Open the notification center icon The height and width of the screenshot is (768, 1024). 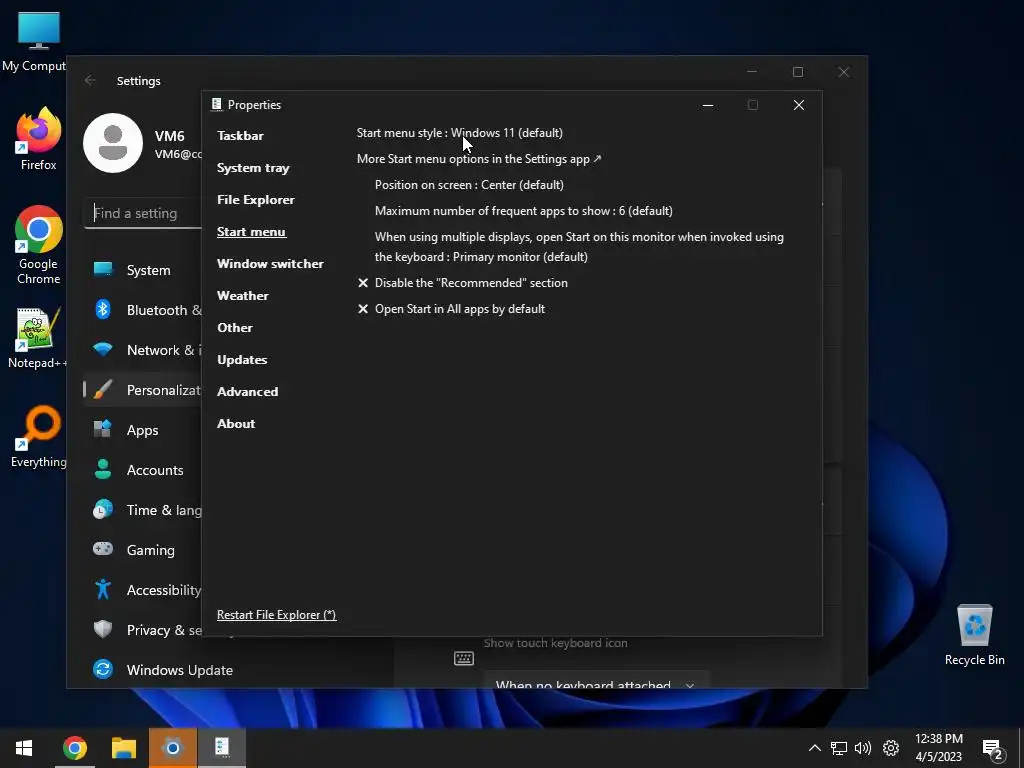pos(993,750)
